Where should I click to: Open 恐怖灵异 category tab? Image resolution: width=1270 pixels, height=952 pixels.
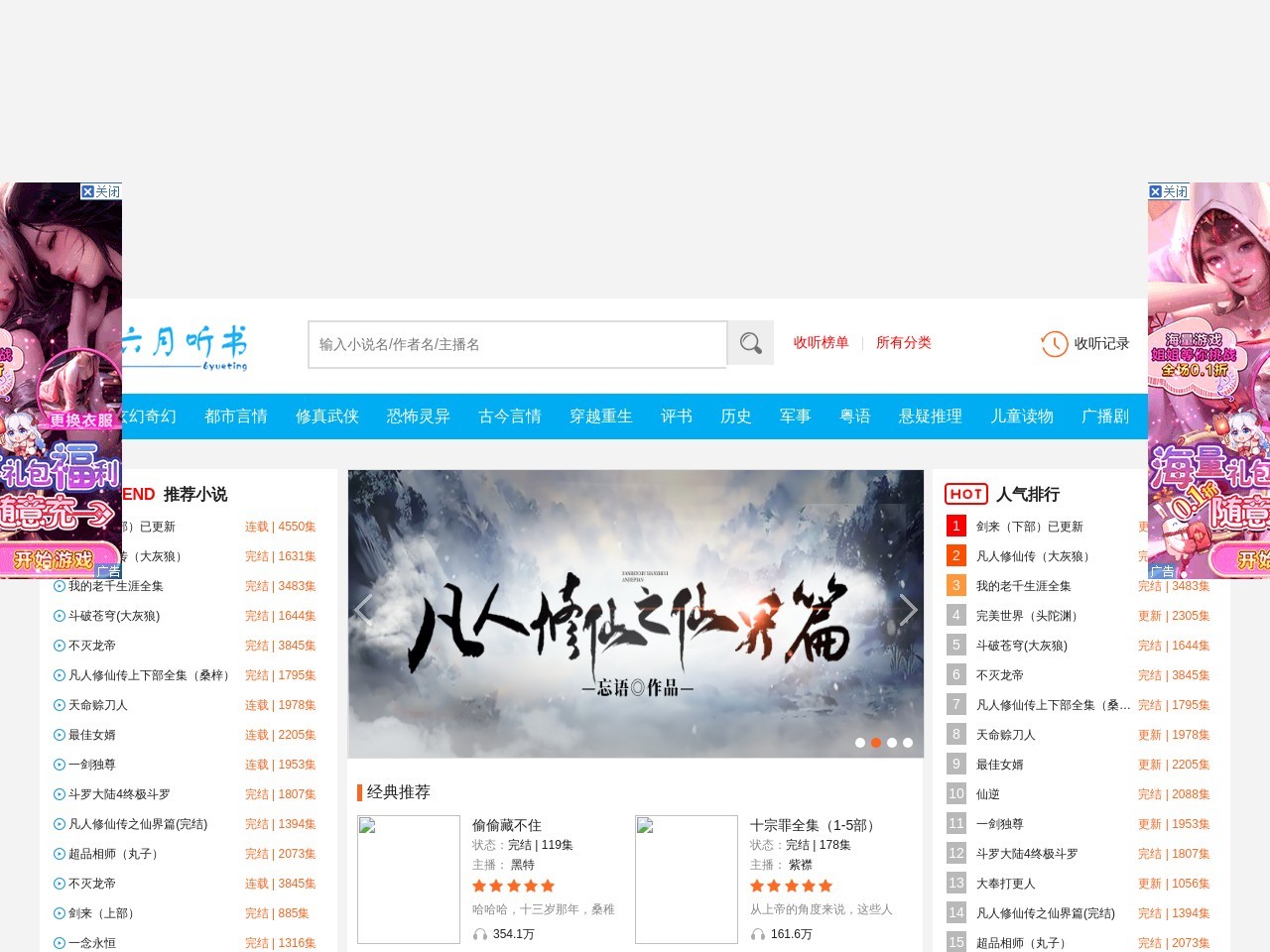(x=419, y=416)
